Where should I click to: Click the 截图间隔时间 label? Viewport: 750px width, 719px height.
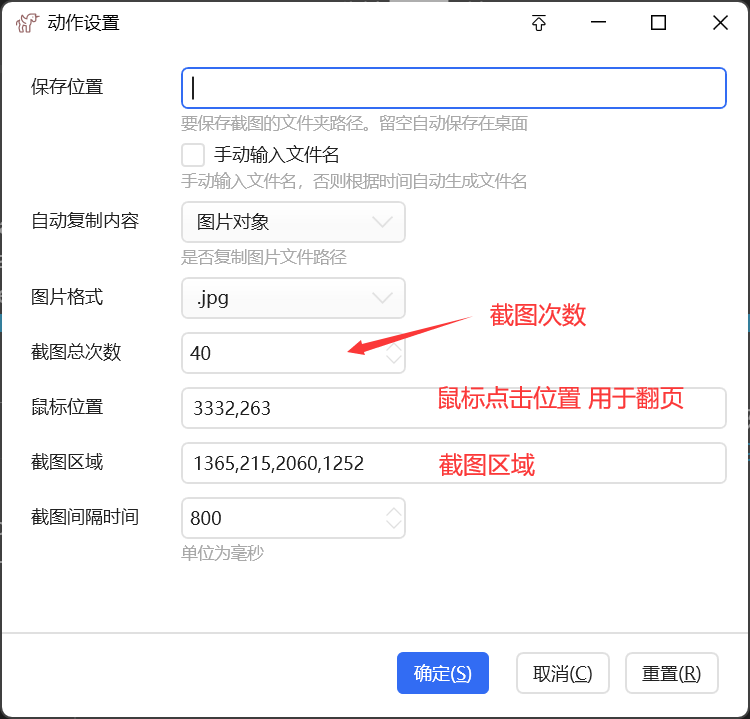coord(85,517)
